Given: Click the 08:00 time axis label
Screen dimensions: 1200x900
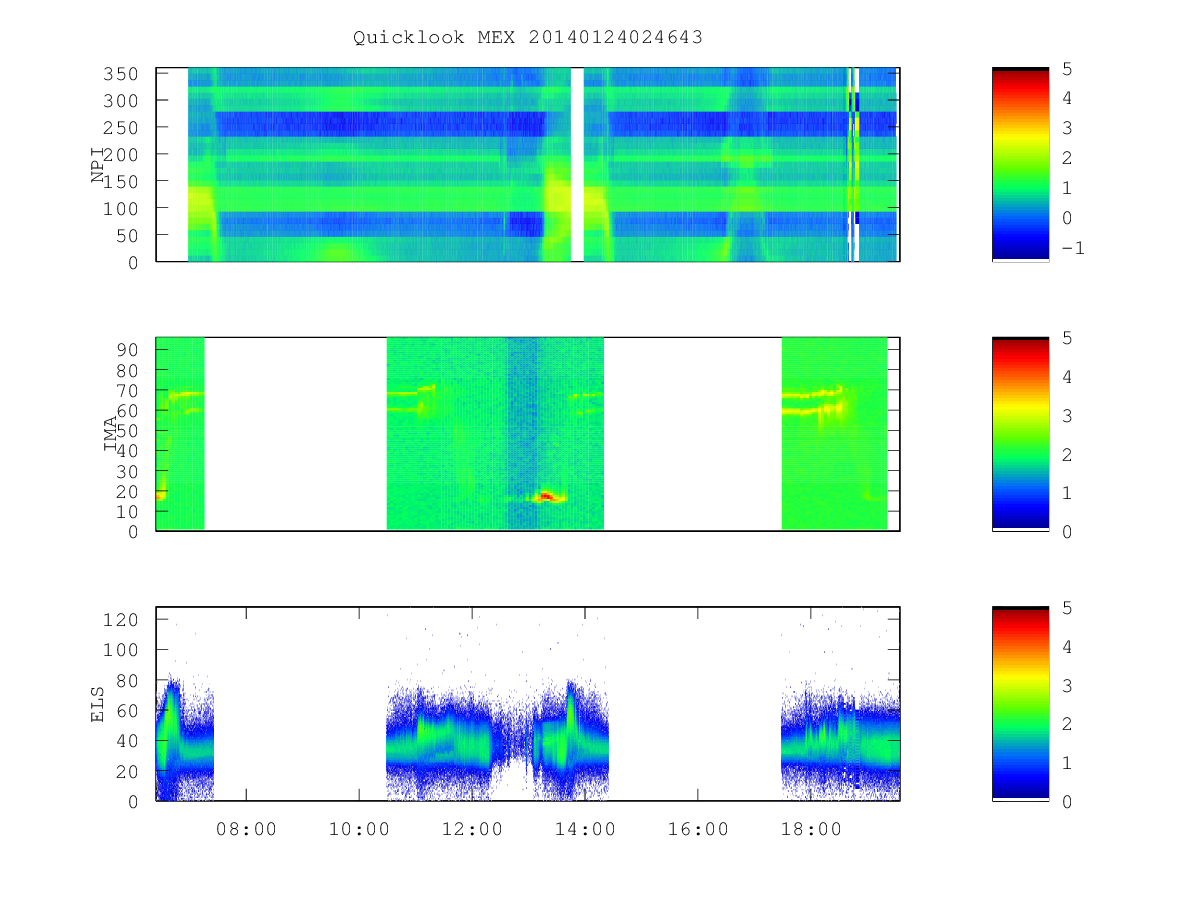Looking at the screenshot, I should point(246,828).
